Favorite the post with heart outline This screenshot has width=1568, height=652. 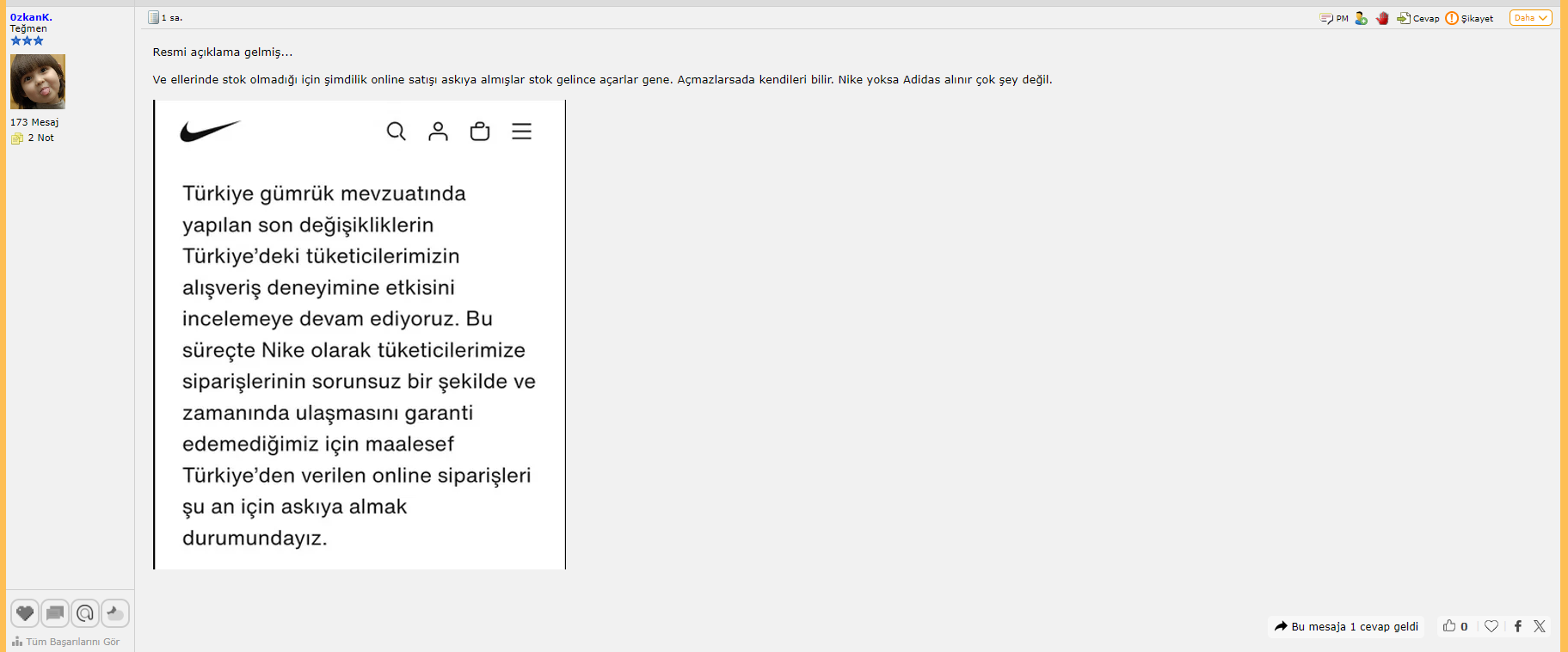(x=1491, y=626)
